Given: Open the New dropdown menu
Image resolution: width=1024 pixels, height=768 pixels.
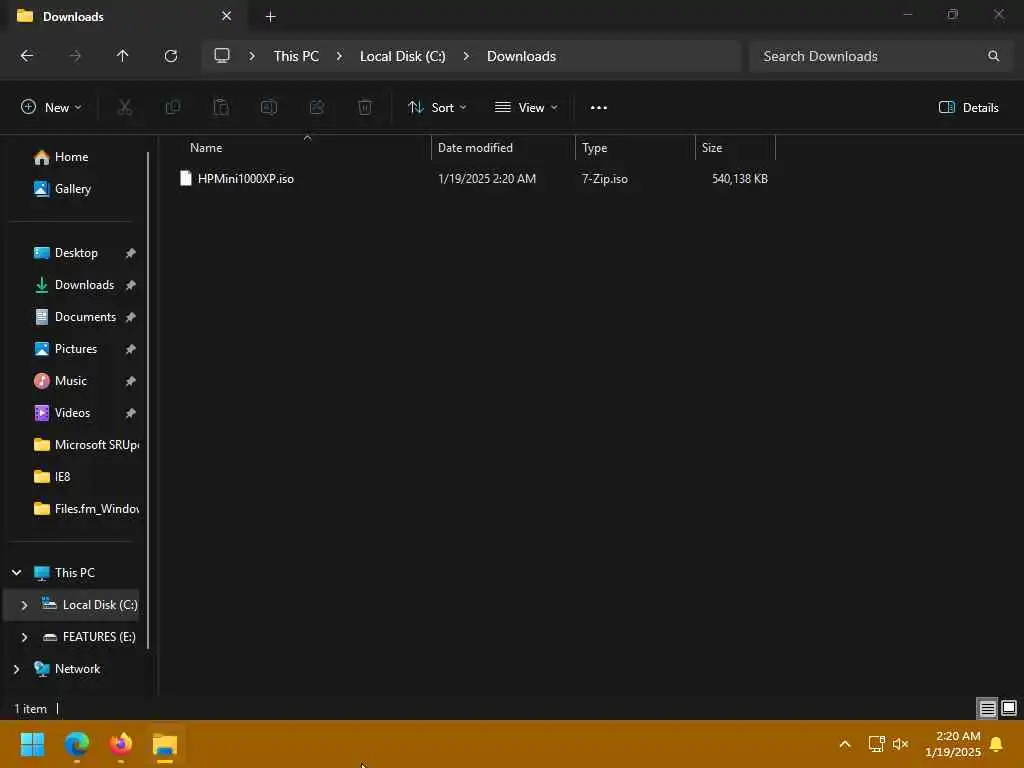Looking at the screenshot, I should click(52, 108).
